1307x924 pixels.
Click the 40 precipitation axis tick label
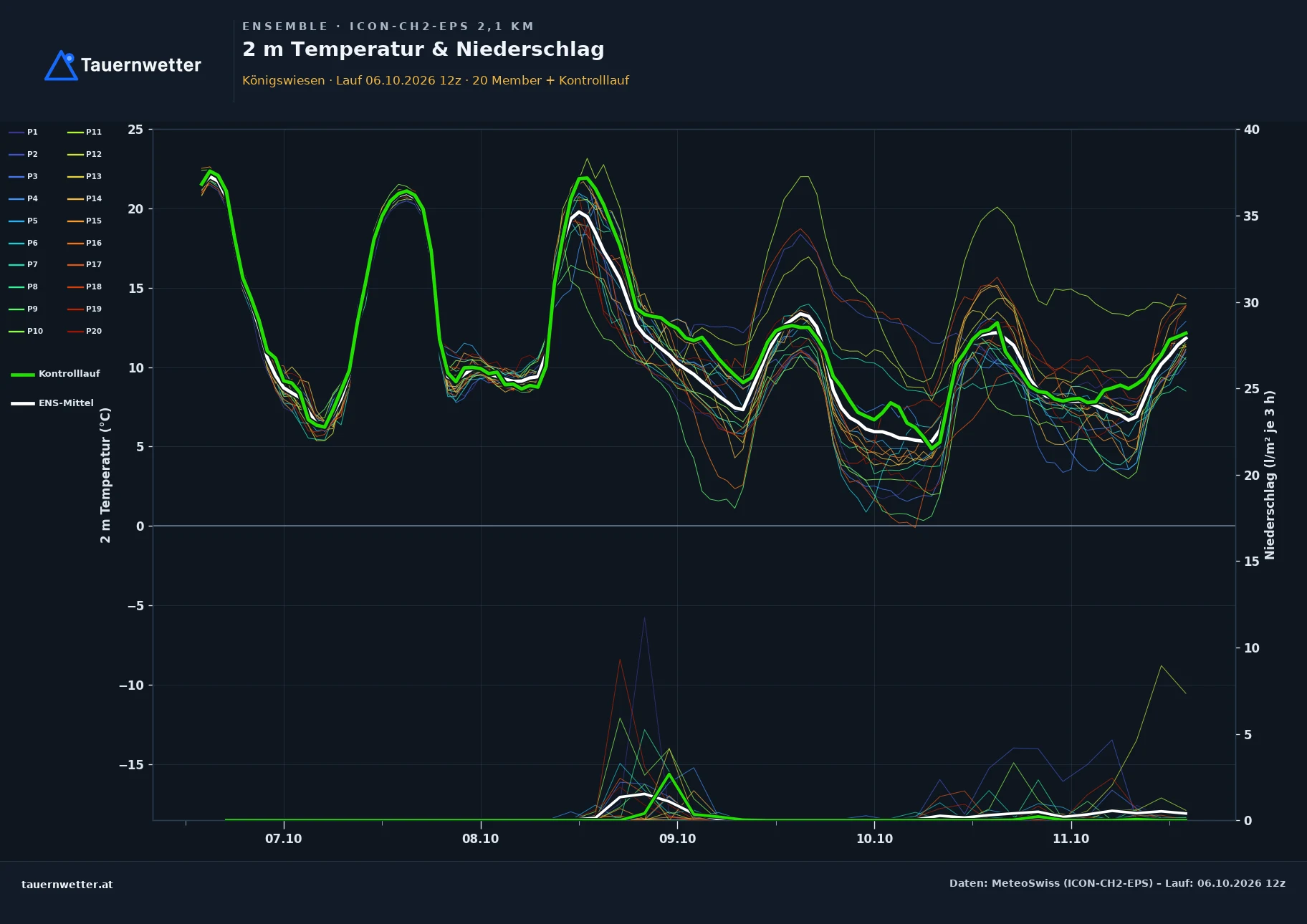[x=1252, y=130]
